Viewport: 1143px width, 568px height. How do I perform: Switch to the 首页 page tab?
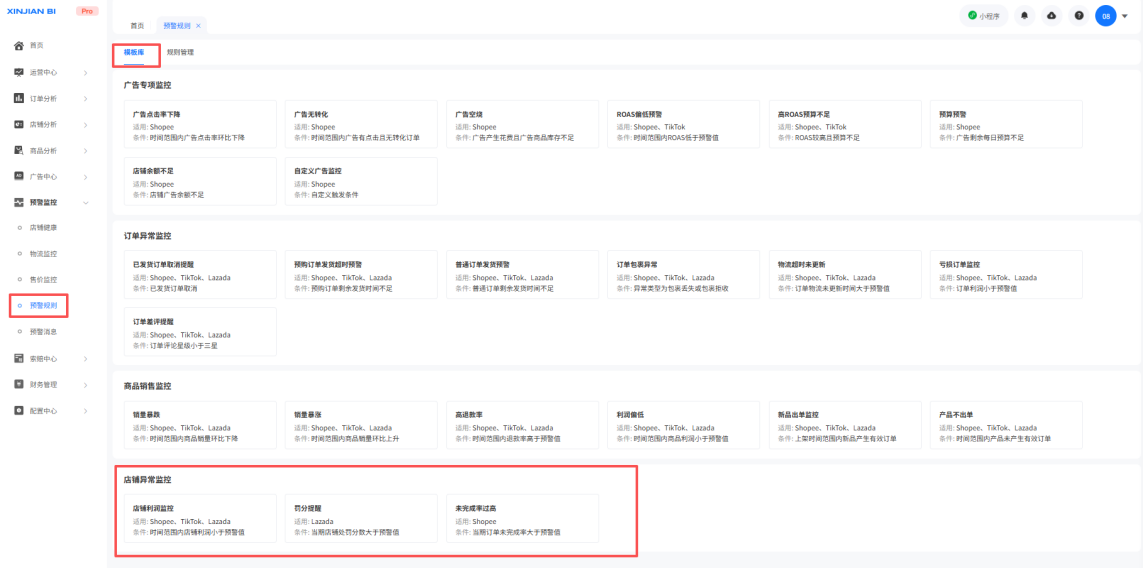(x=137, y=25)
